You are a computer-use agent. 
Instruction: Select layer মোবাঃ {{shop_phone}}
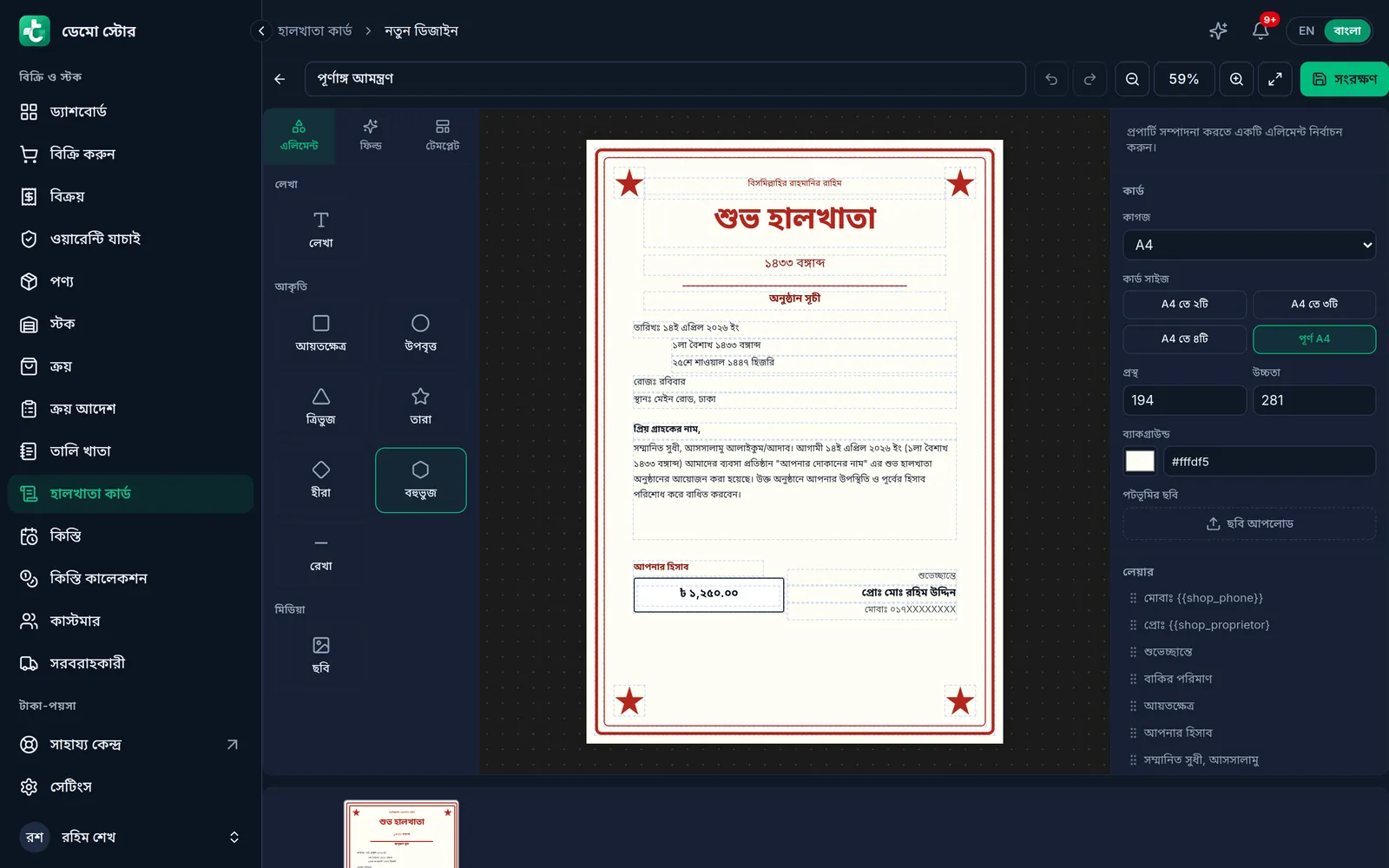[1249, 598]
